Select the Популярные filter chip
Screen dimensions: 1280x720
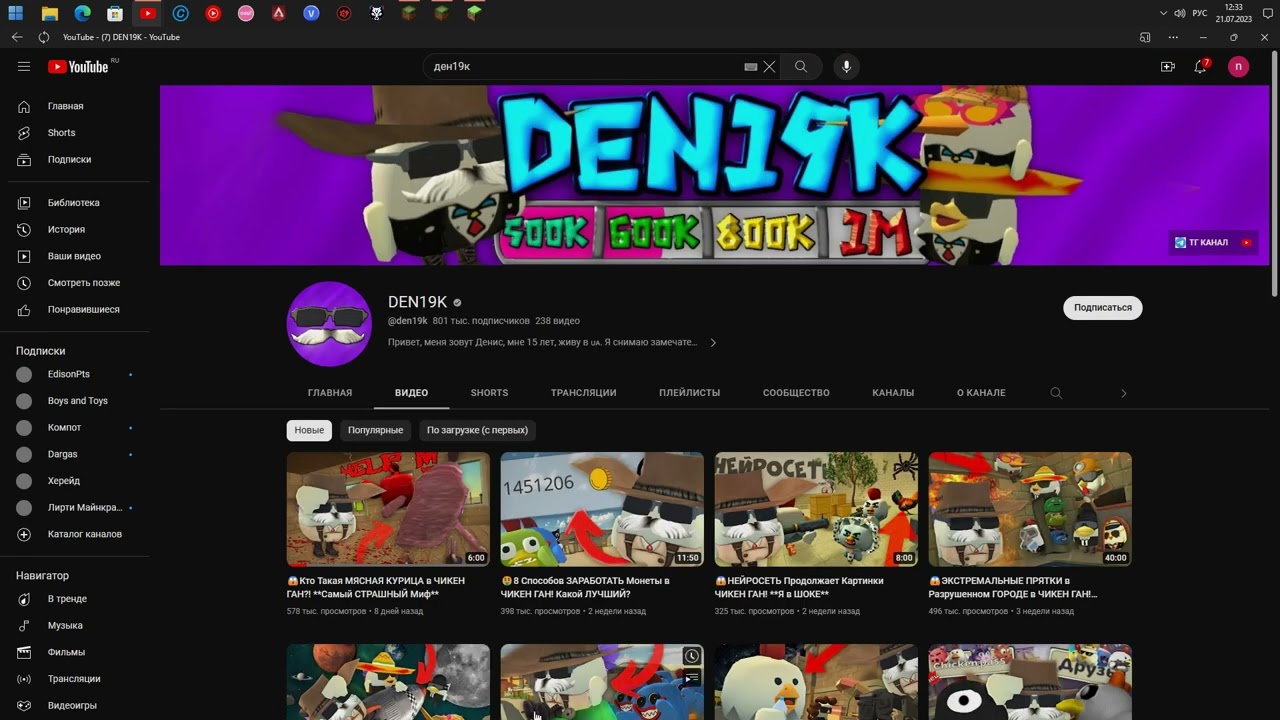(376, 430)
